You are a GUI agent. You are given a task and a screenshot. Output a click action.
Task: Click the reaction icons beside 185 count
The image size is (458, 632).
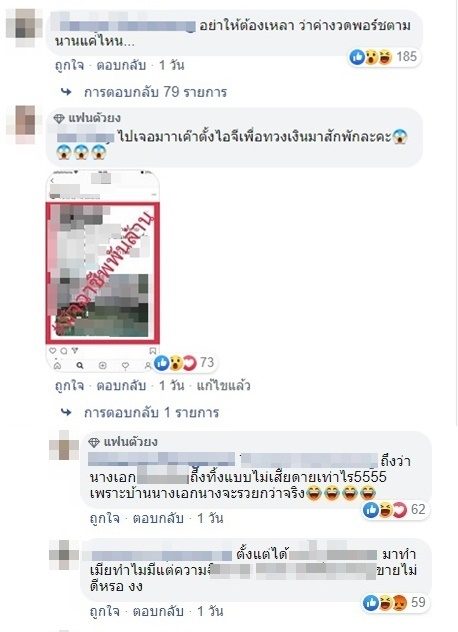[x=371, y=57]
